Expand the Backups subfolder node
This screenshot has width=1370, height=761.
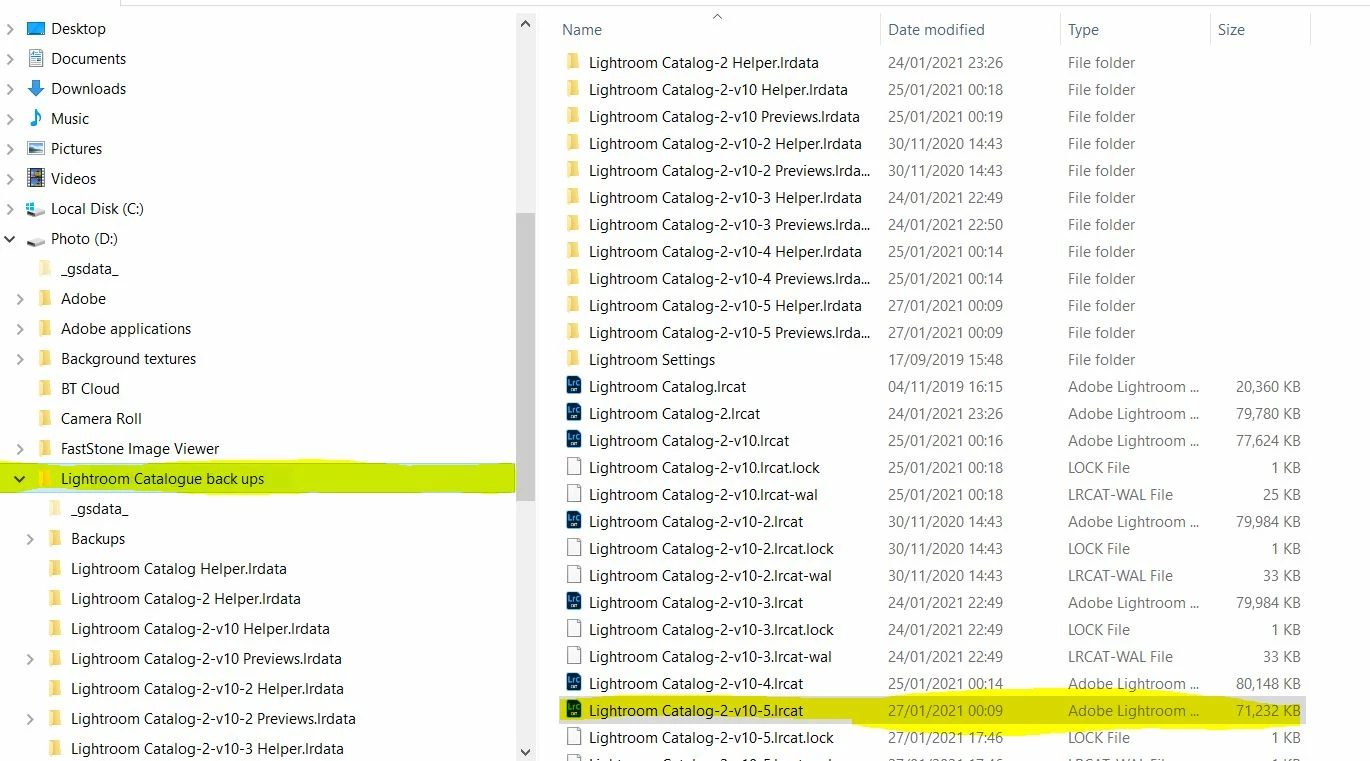[30, 539]
